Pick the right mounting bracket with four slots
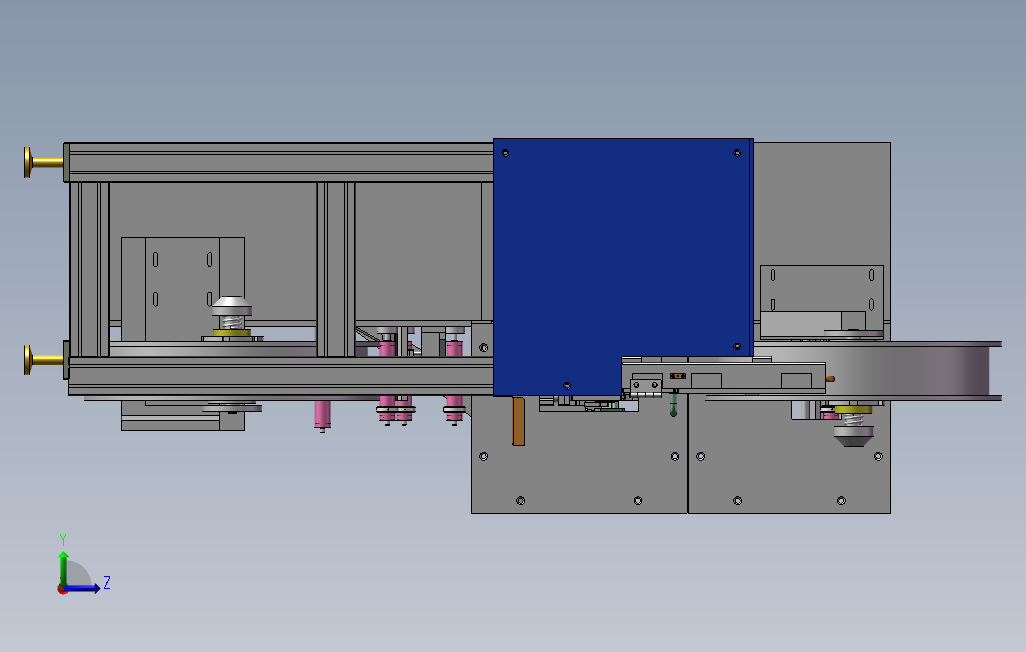The image size is (1026, 652). (x=822, y=288)
